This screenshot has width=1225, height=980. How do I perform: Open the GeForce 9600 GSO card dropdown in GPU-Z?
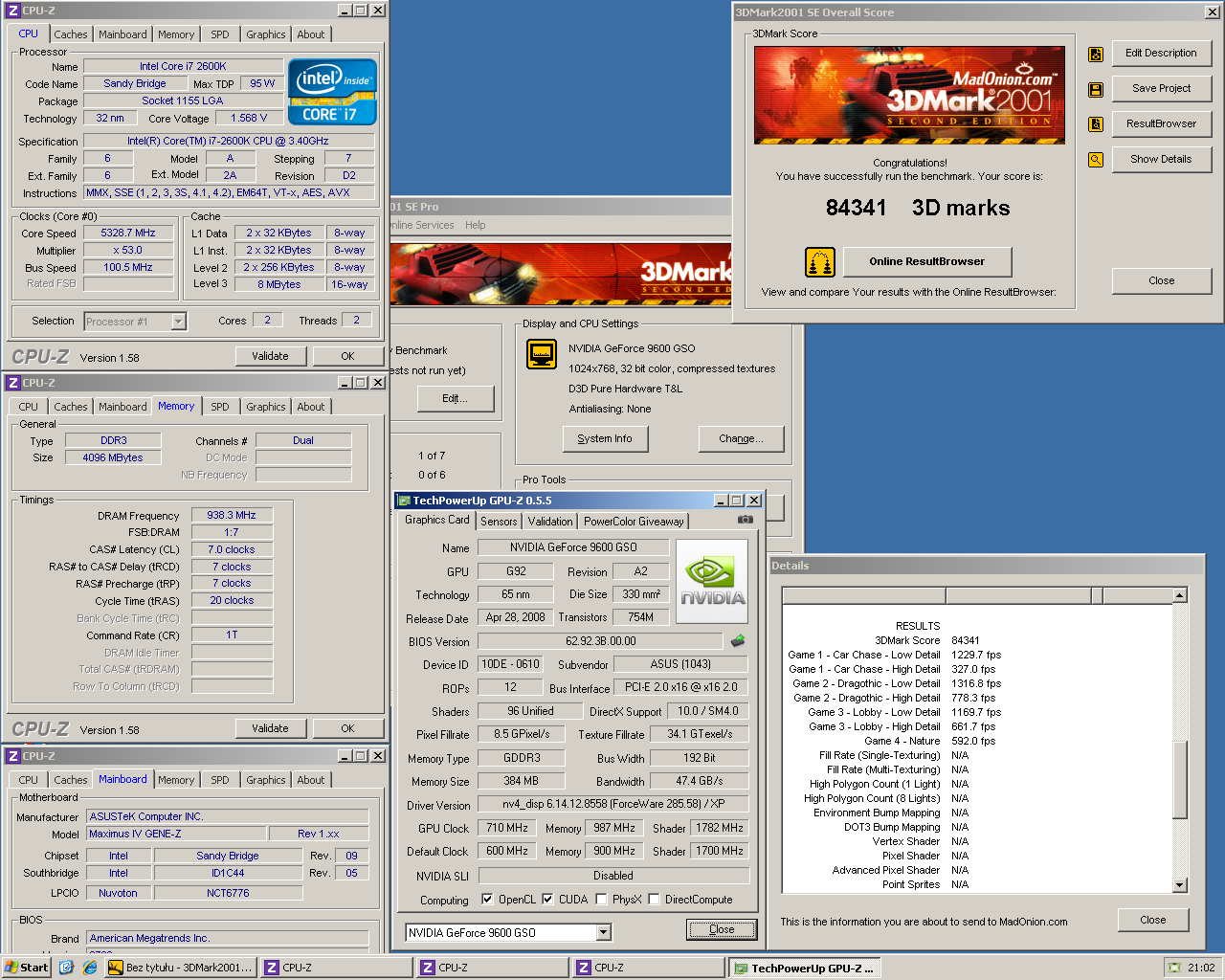click(x=604, y=932)
